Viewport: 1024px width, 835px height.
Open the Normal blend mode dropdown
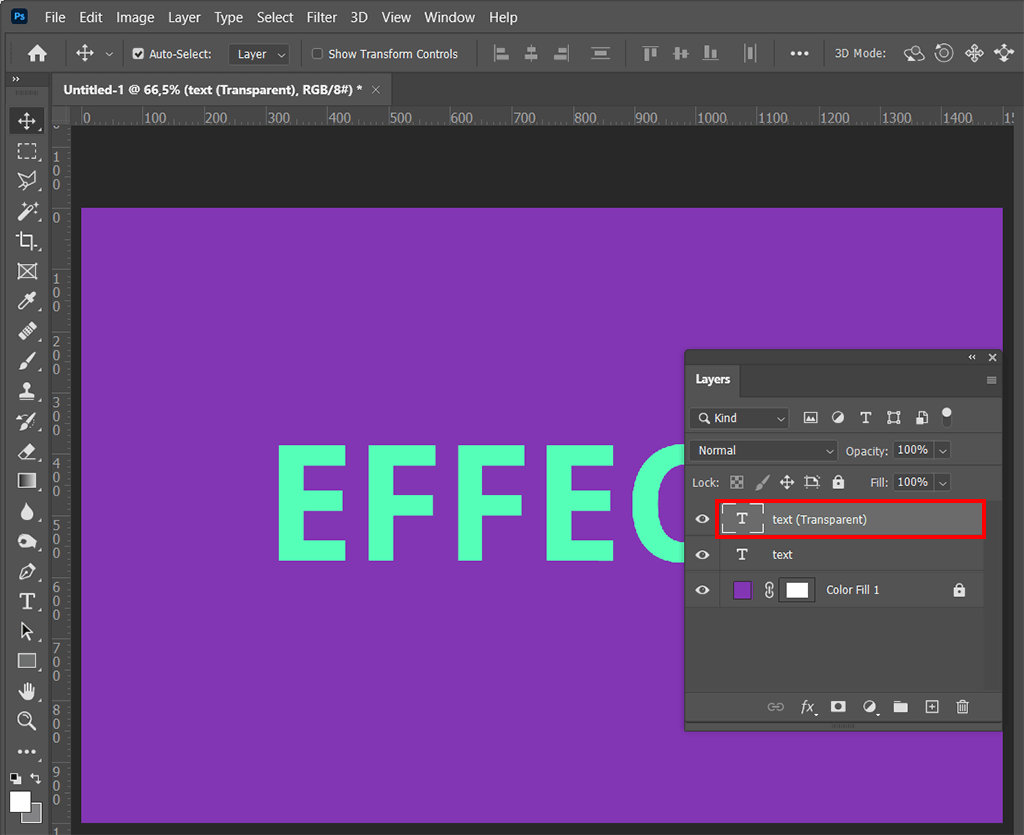pos(763,450)
